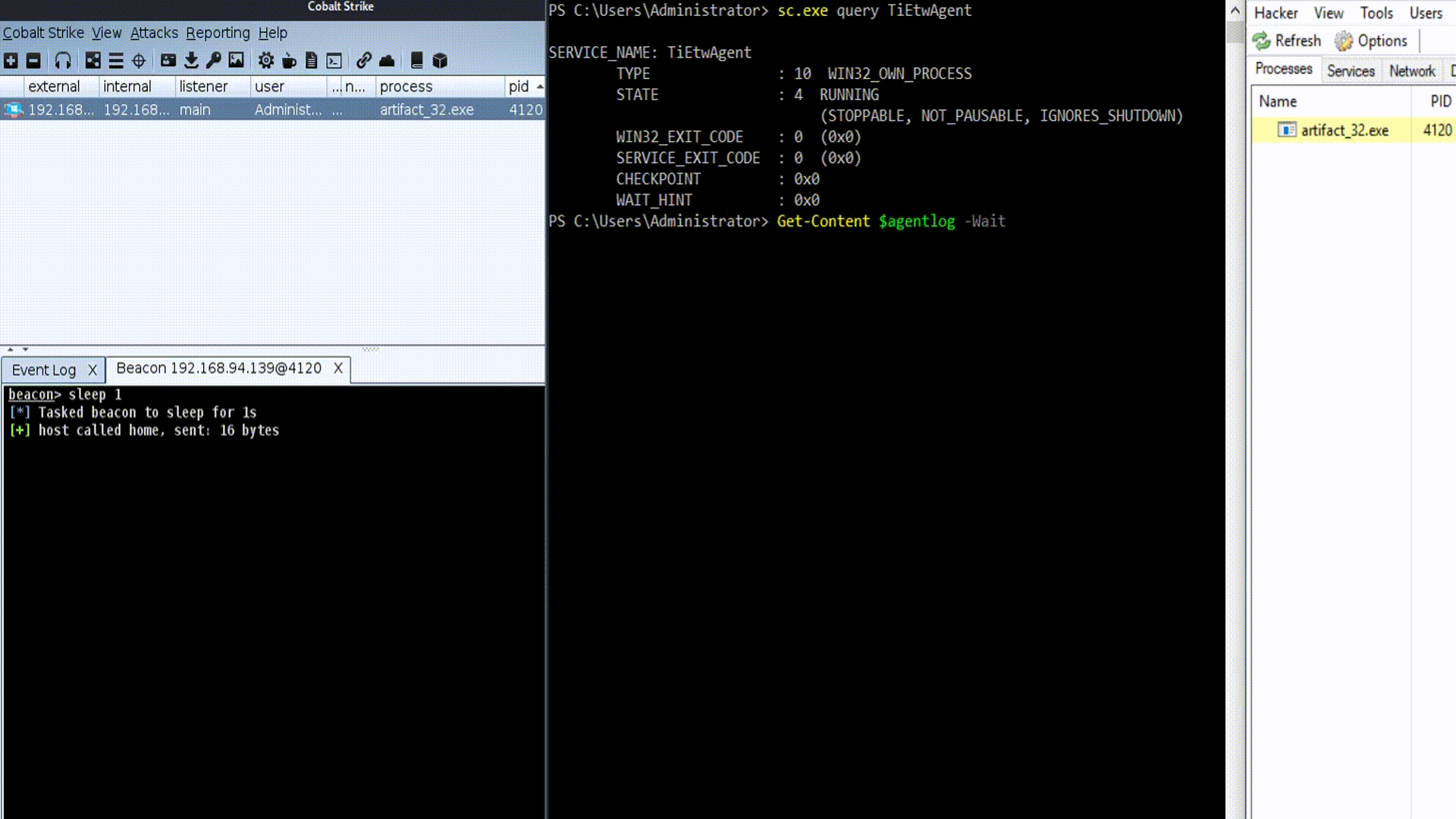Click Refresh button in right panel
Image resolution: width=1456 pixels, height=819 pixels.
(x=1289, y=41)
